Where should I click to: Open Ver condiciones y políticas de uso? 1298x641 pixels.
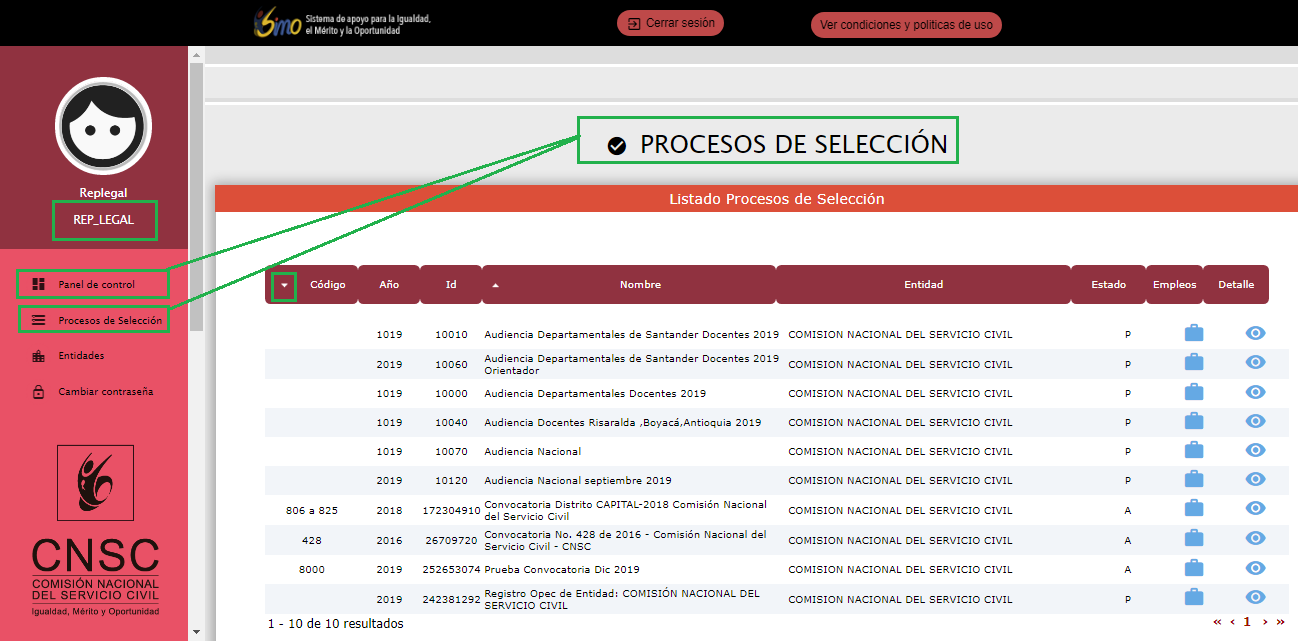[906, 25]
